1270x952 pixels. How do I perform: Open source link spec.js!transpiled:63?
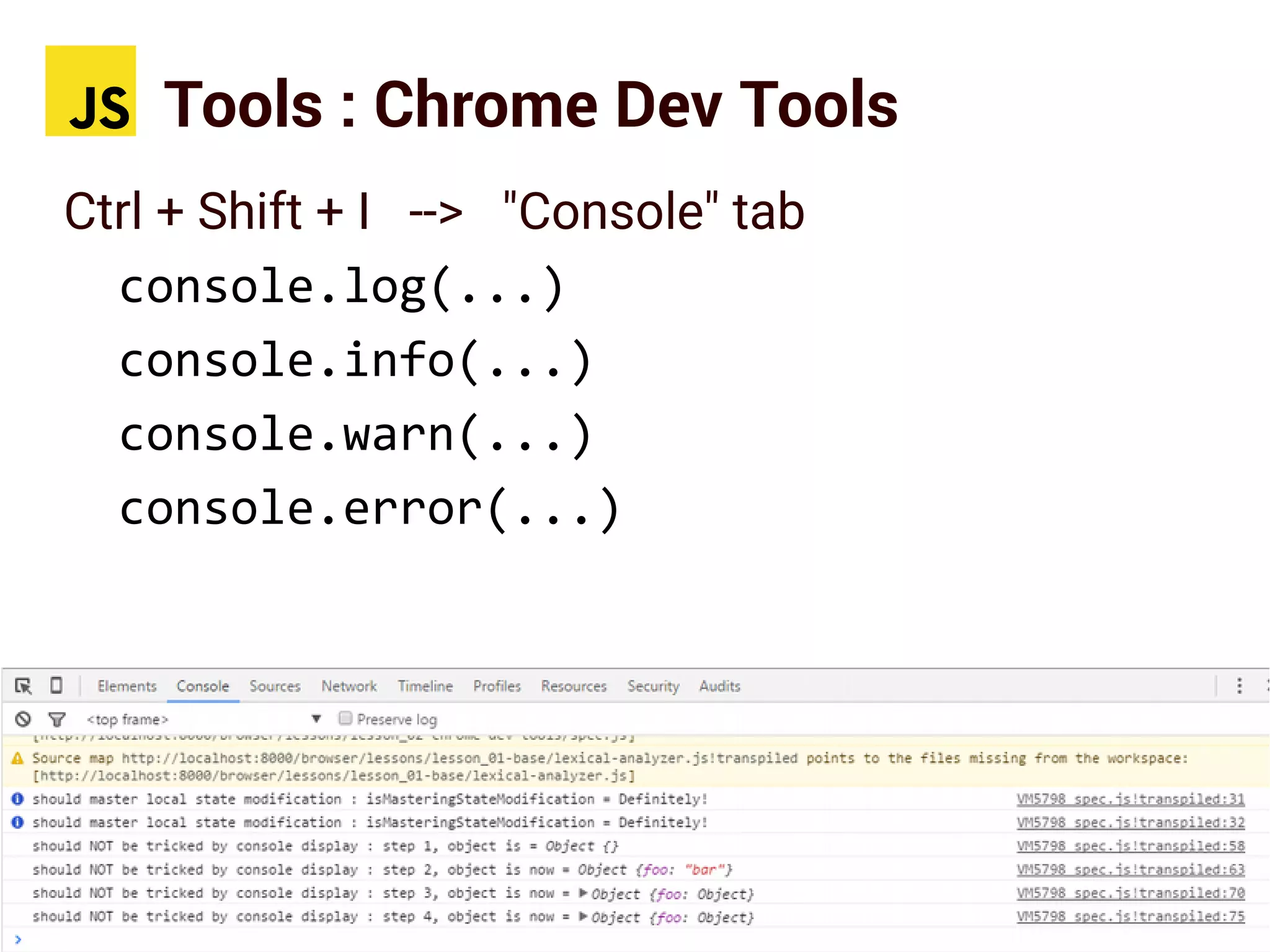coord(1130,870)
